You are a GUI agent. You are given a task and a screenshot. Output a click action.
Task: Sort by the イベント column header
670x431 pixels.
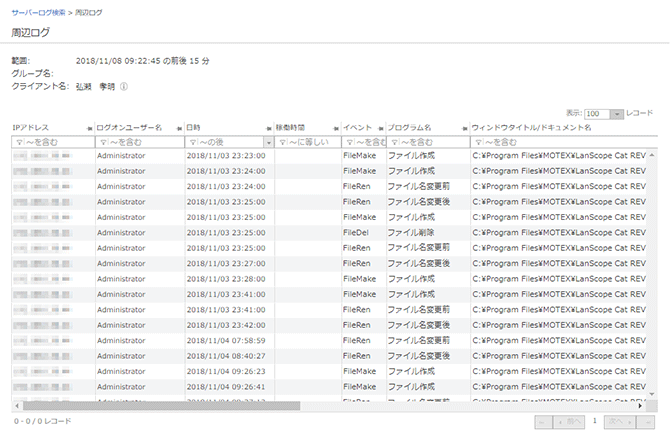point(357,128)
